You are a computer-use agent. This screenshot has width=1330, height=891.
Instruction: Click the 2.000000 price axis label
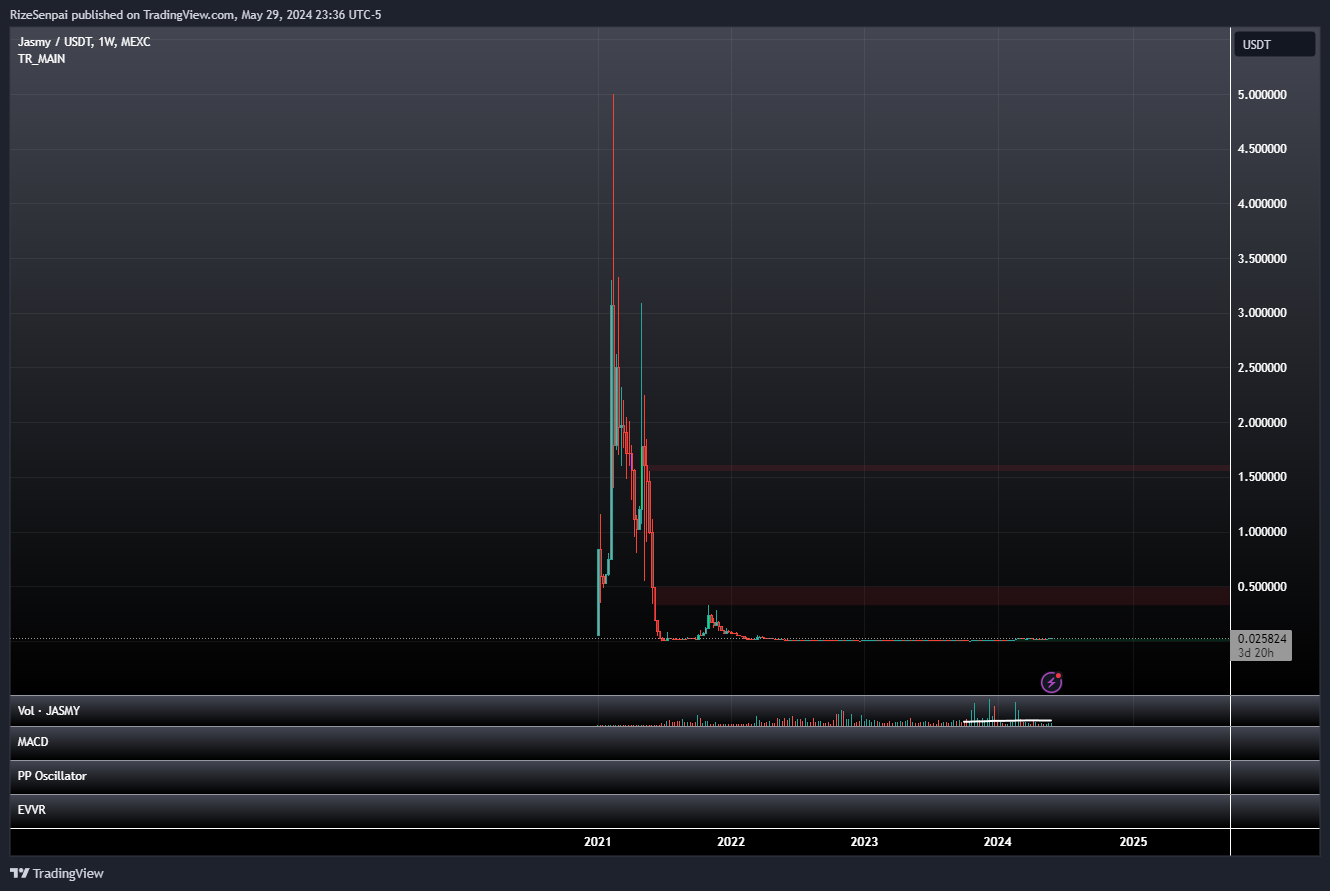pos(1262,423)
